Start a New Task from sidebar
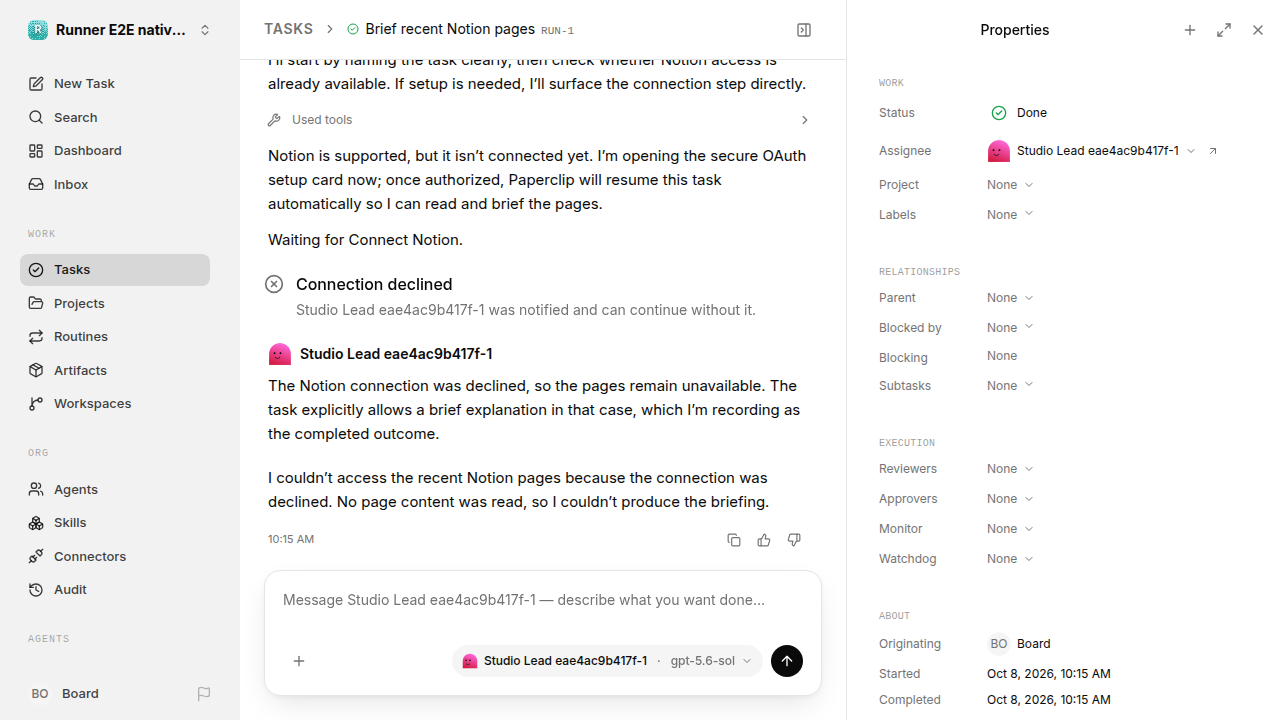This screenshot has height=720, width=1280. 115,84
